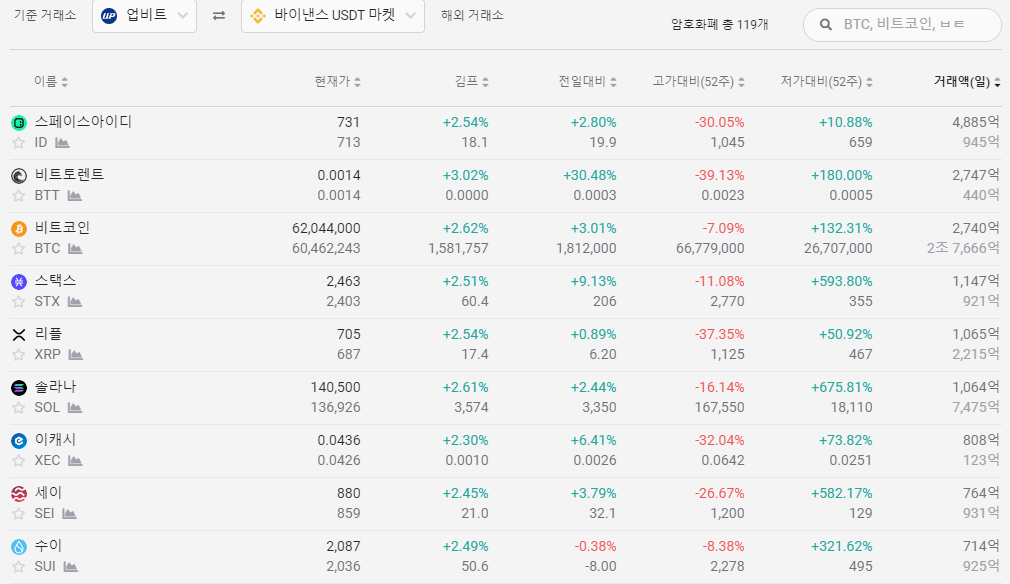Open the 스페이스아이디 coin link
Screen dimensions: 1010x584
pyautogui.click(x=83, y=122)
